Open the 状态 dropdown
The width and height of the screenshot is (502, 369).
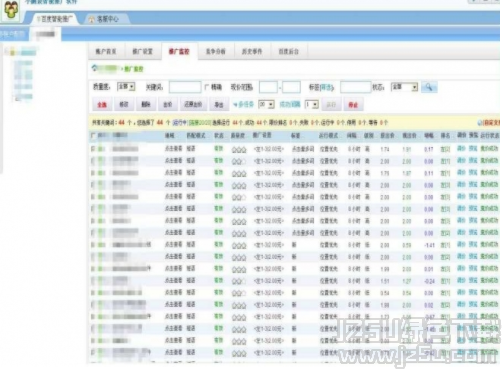[404, 87]
